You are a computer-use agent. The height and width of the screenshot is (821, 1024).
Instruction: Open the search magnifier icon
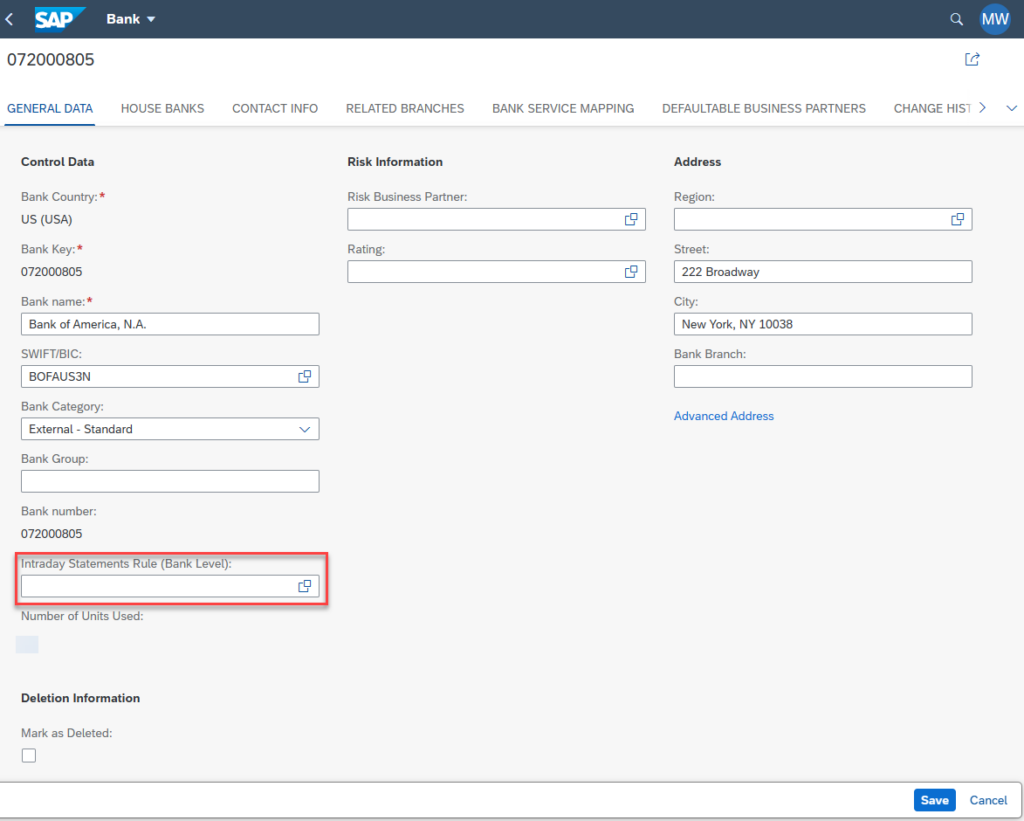(x=956, y=20)
